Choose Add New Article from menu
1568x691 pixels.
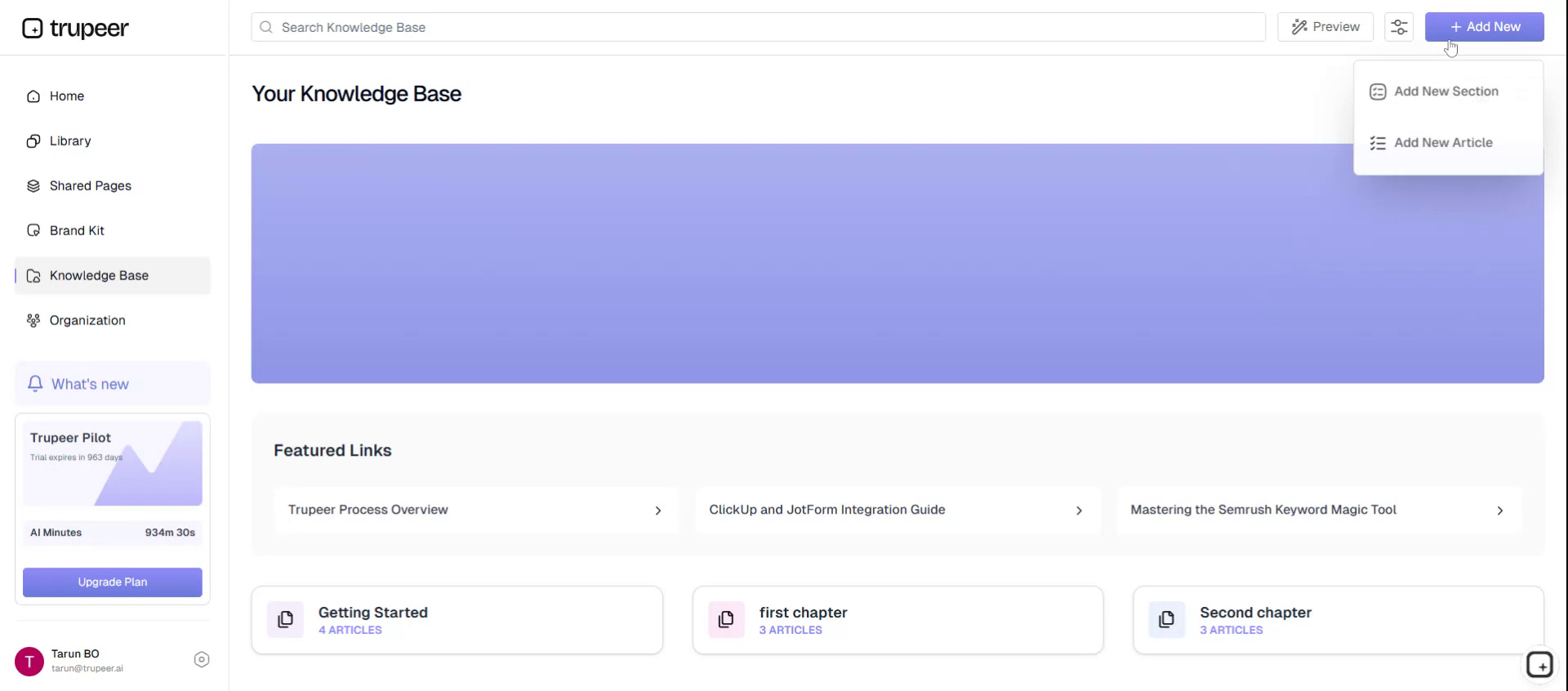(x=1449, y=143)
